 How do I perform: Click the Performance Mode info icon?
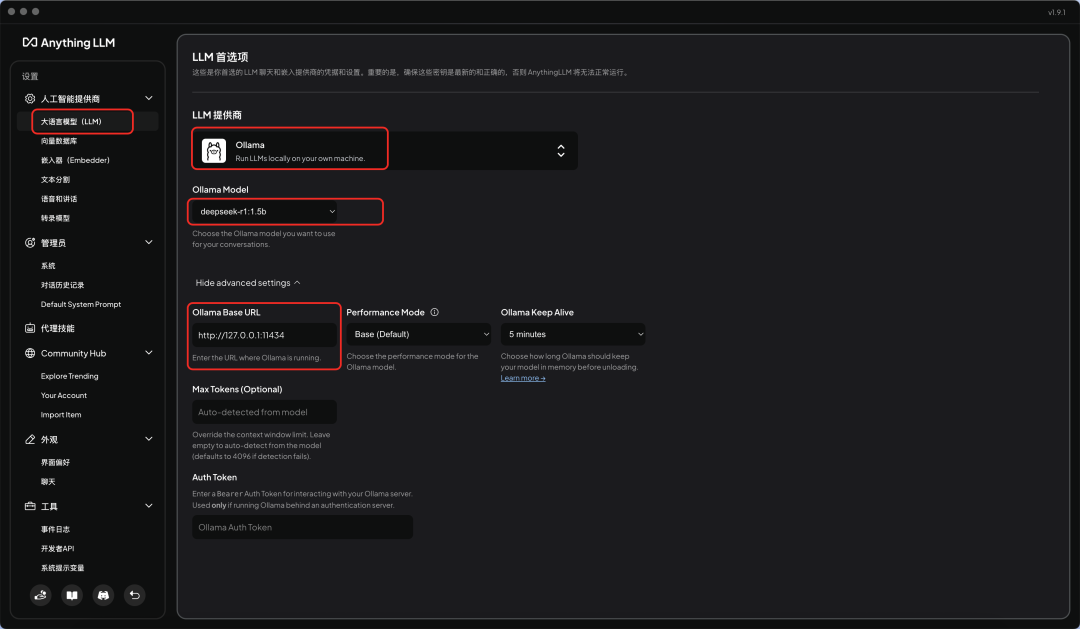click(x=435, y=312)
